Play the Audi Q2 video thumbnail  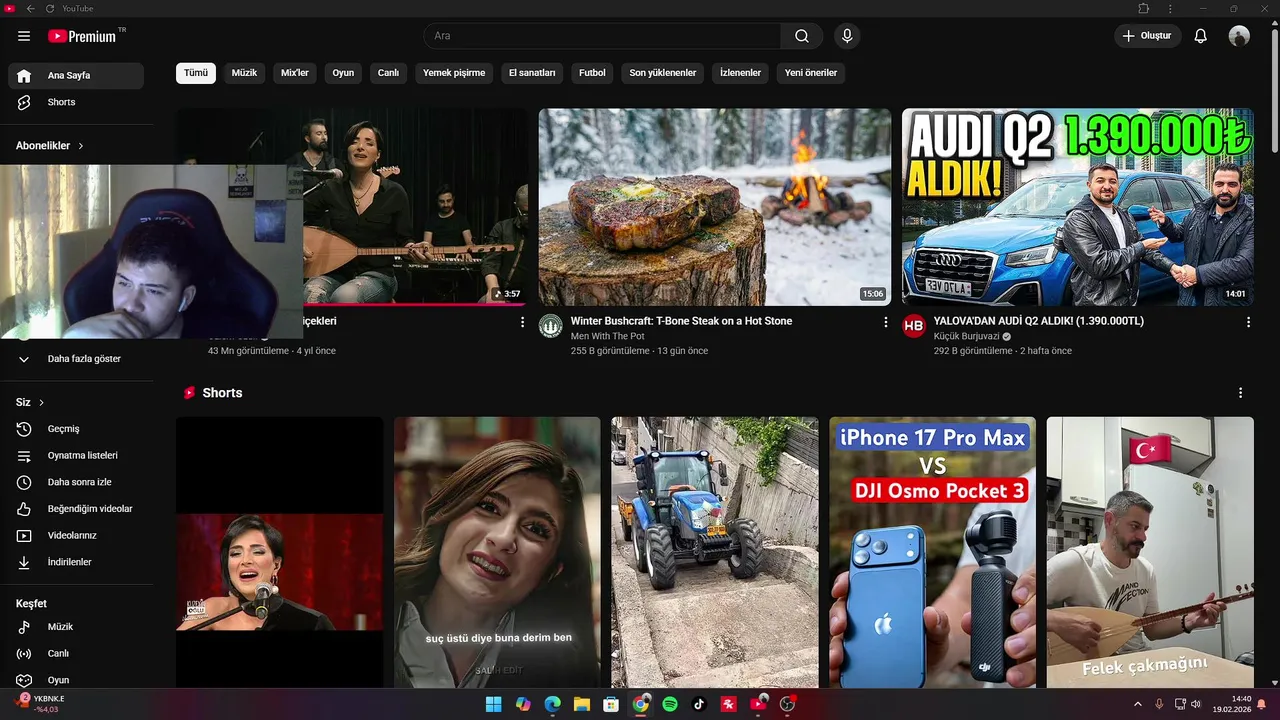pyautogui.click(x=1078, y=207)
